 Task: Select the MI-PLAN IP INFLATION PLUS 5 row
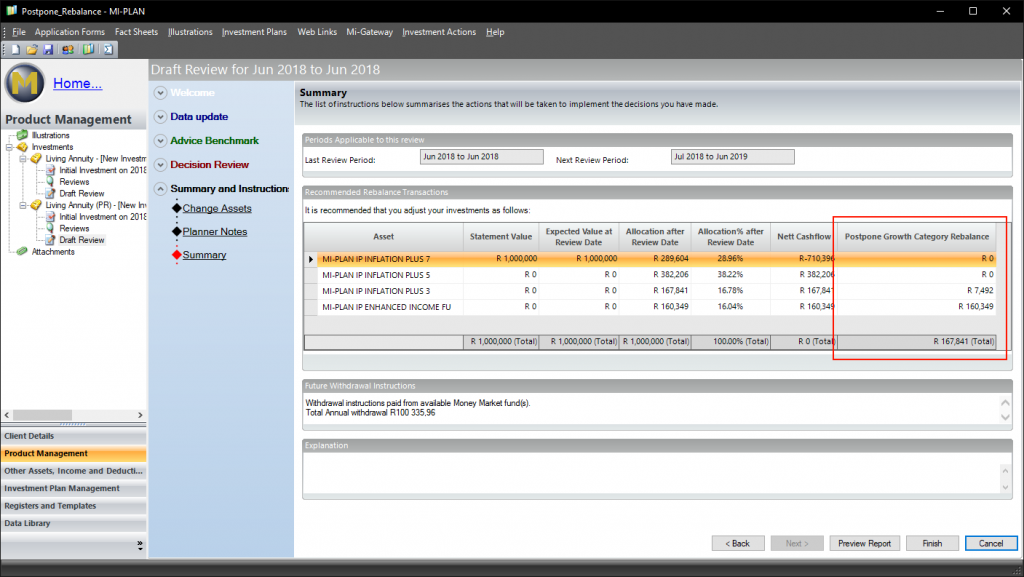(x=385, y=274)
